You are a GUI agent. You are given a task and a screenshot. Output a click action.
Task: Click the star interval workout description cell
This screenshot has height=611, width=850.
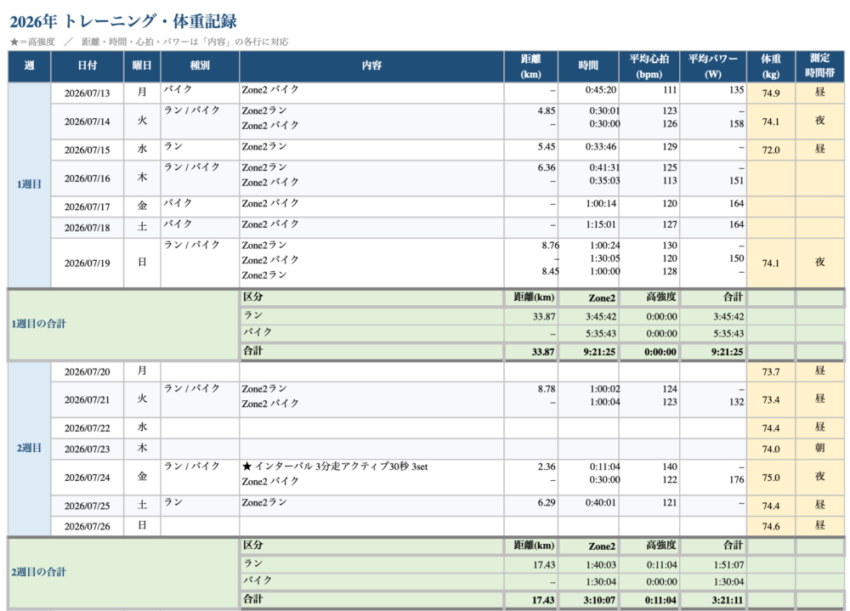pos(372,477)
